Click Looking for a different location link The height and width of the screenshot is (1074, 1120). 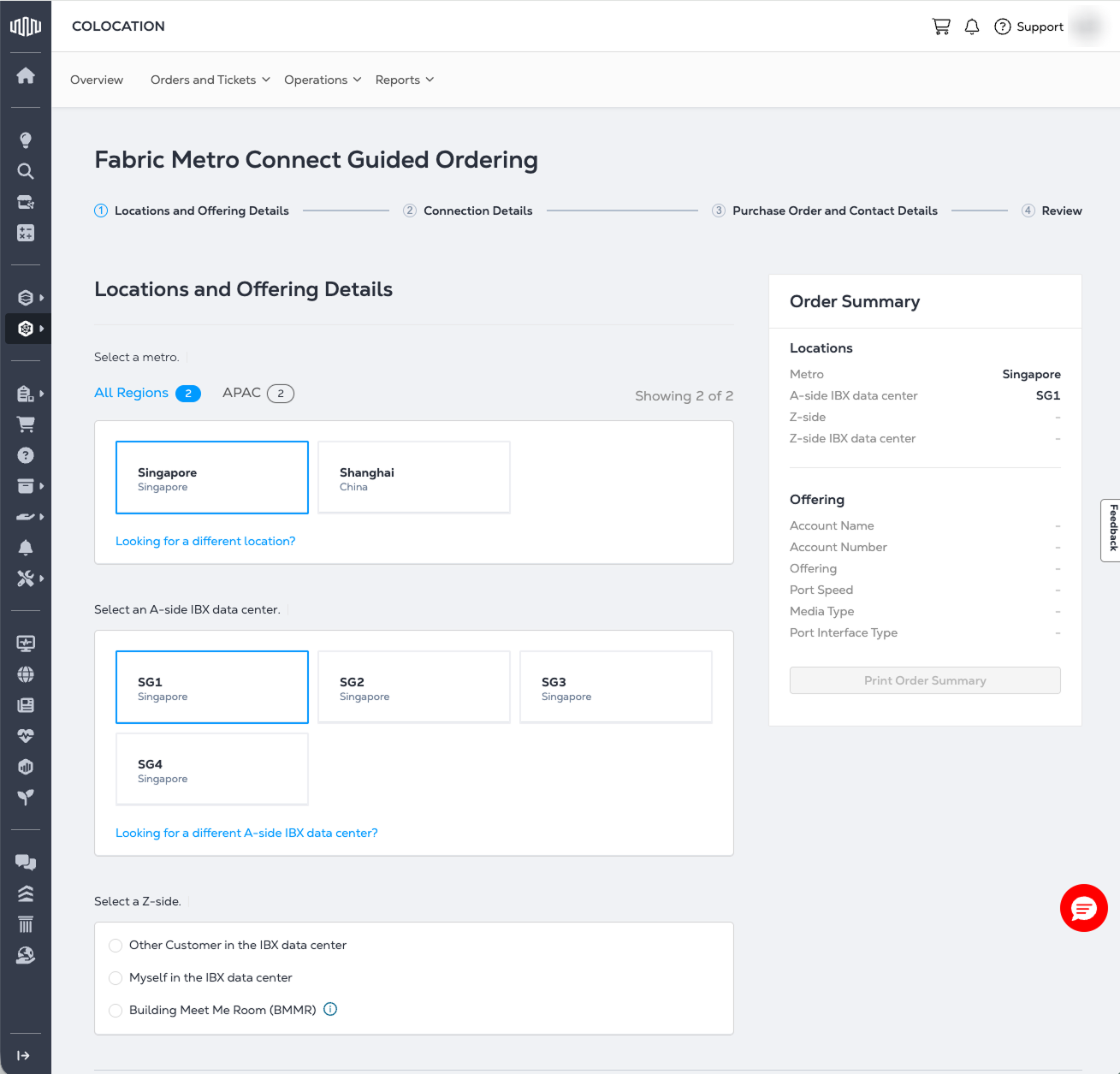[x=205, y=541]
